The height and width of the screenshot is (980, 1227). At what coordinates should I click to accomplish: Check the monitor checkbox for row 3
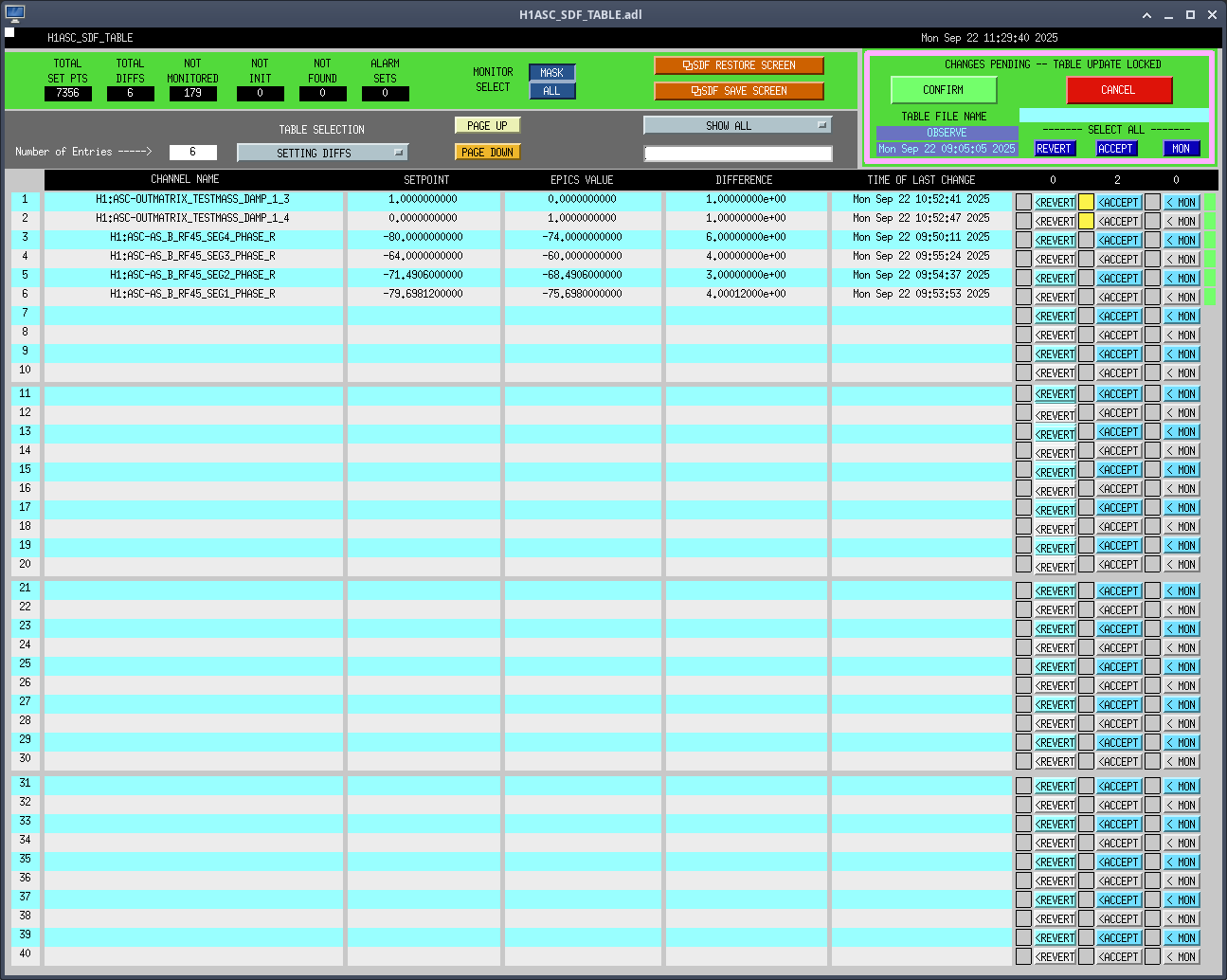1152,240
